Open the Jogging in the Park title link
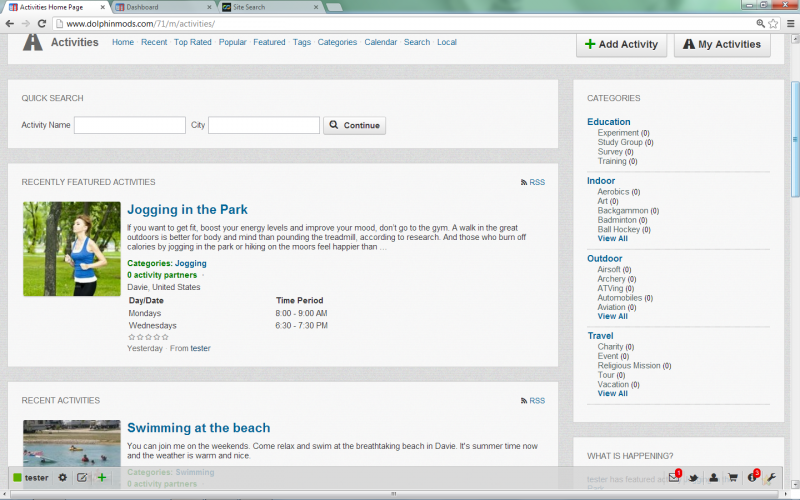Viewport: 800px width, 500px height. (x=187, y=210)
